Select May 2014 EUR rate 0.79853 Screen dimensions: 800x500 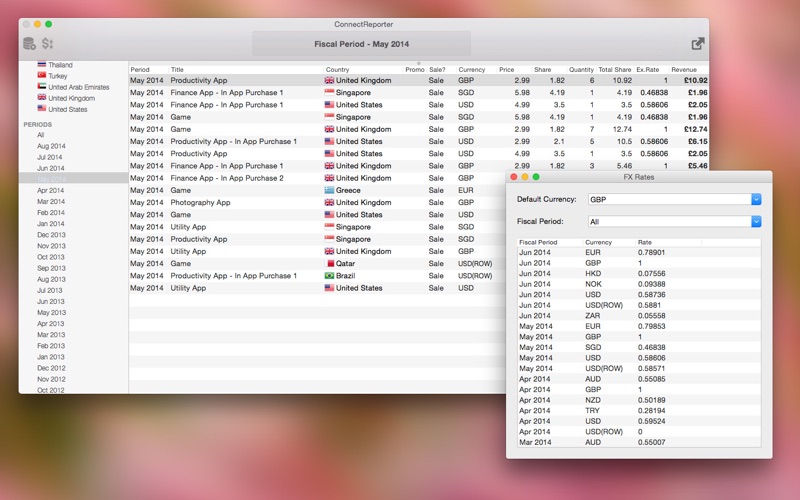(x=652, y=327)
